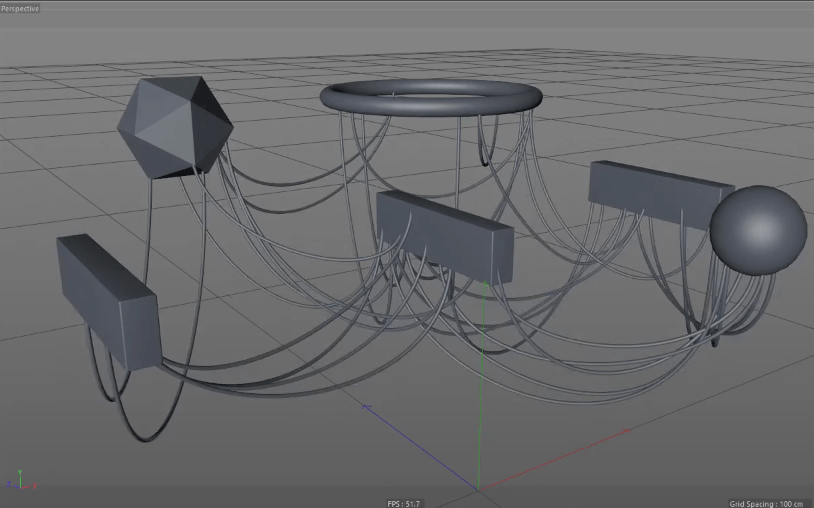Image resolution: width=814 pixels, height=508 pixels.
Task: Select the torus ring object
Action: coord(431,97)
